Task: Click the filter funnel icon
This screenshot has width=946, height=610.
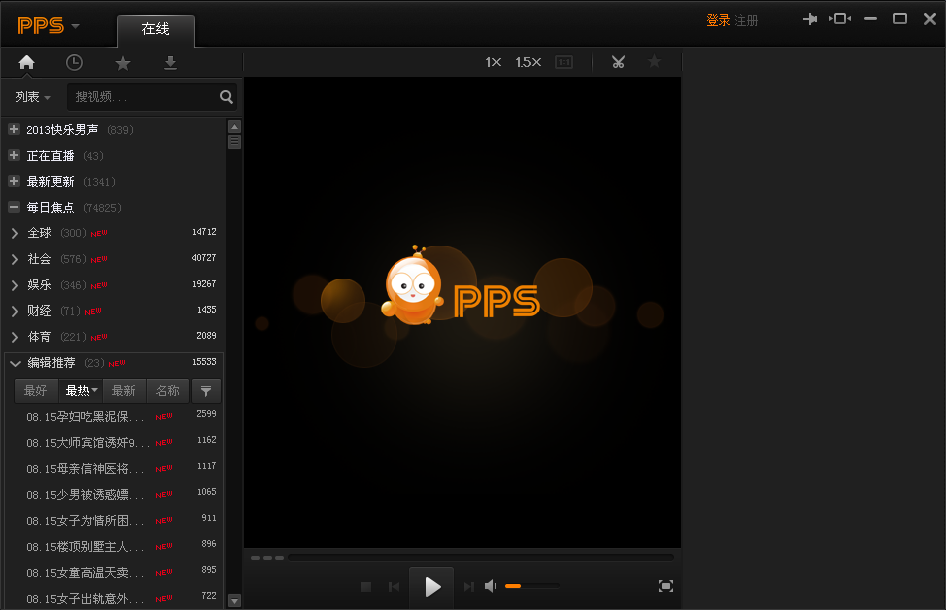Action: tap(206, 391)
